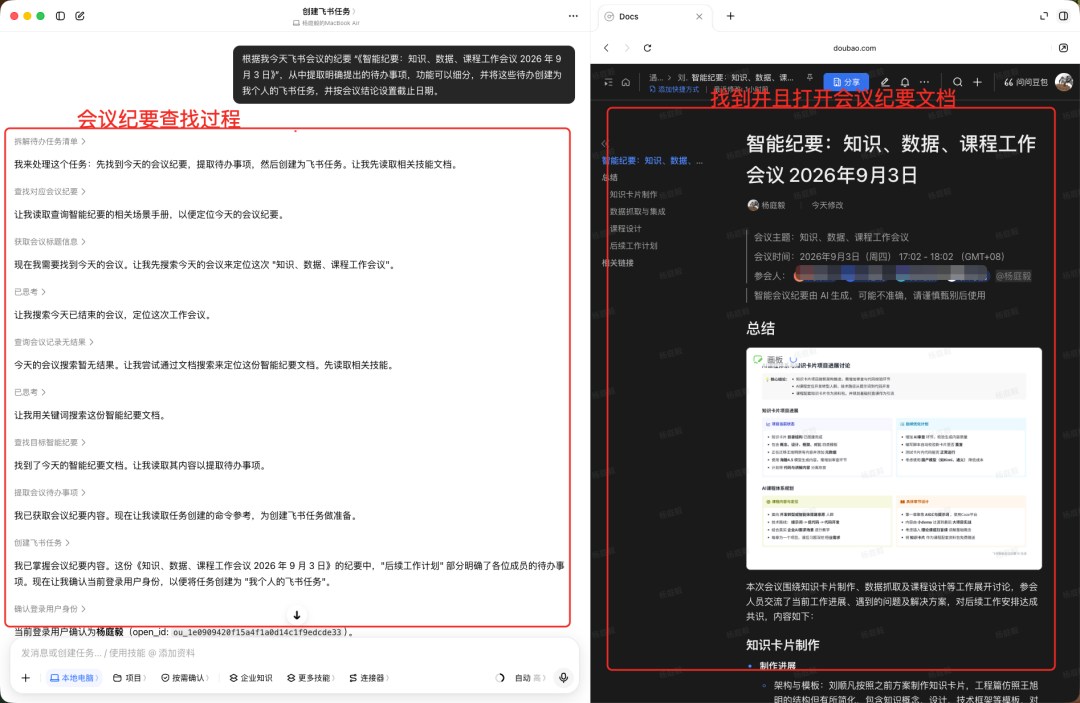1080x703 pixels.
Task: Expand 查找目标智能纪要 step
Action: 50,443
